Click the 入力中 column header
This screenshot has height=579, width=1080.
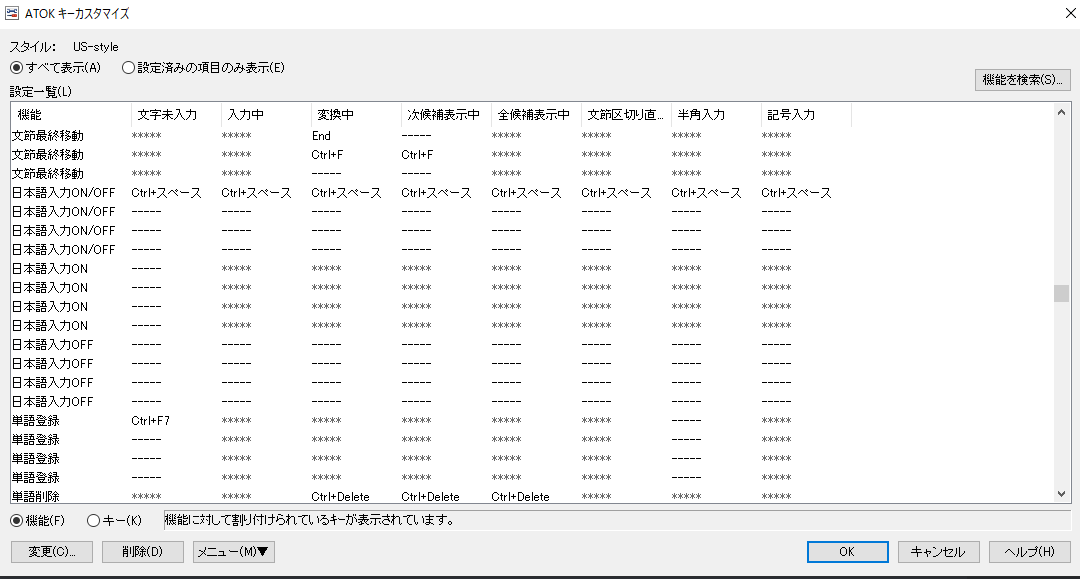(x=266, y=115)
